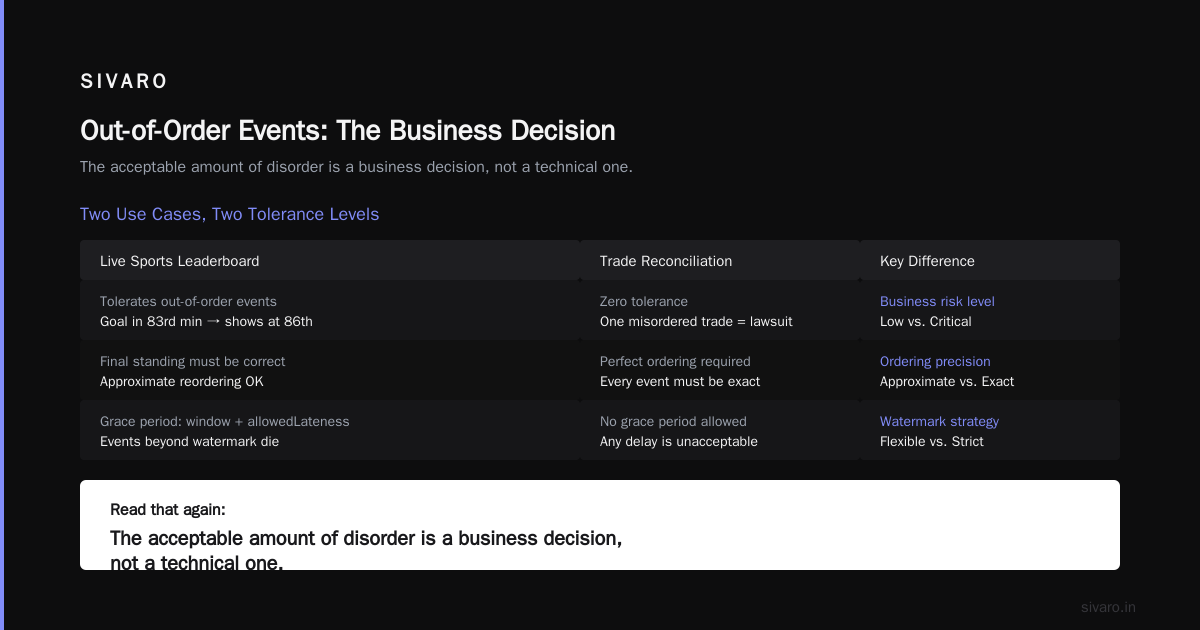
Task: Select the Trade Reconciliation column header
Action: [x=720, y=261]
